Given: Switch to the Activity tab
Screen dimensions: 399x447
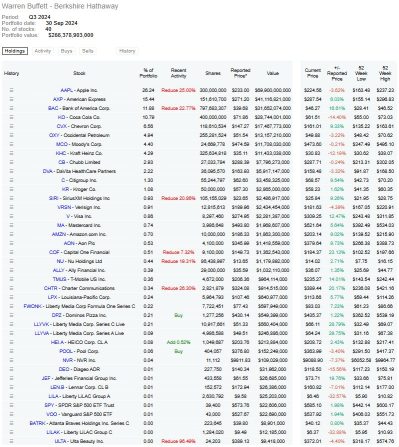Looking at the screenshot, I should [43, 51].
